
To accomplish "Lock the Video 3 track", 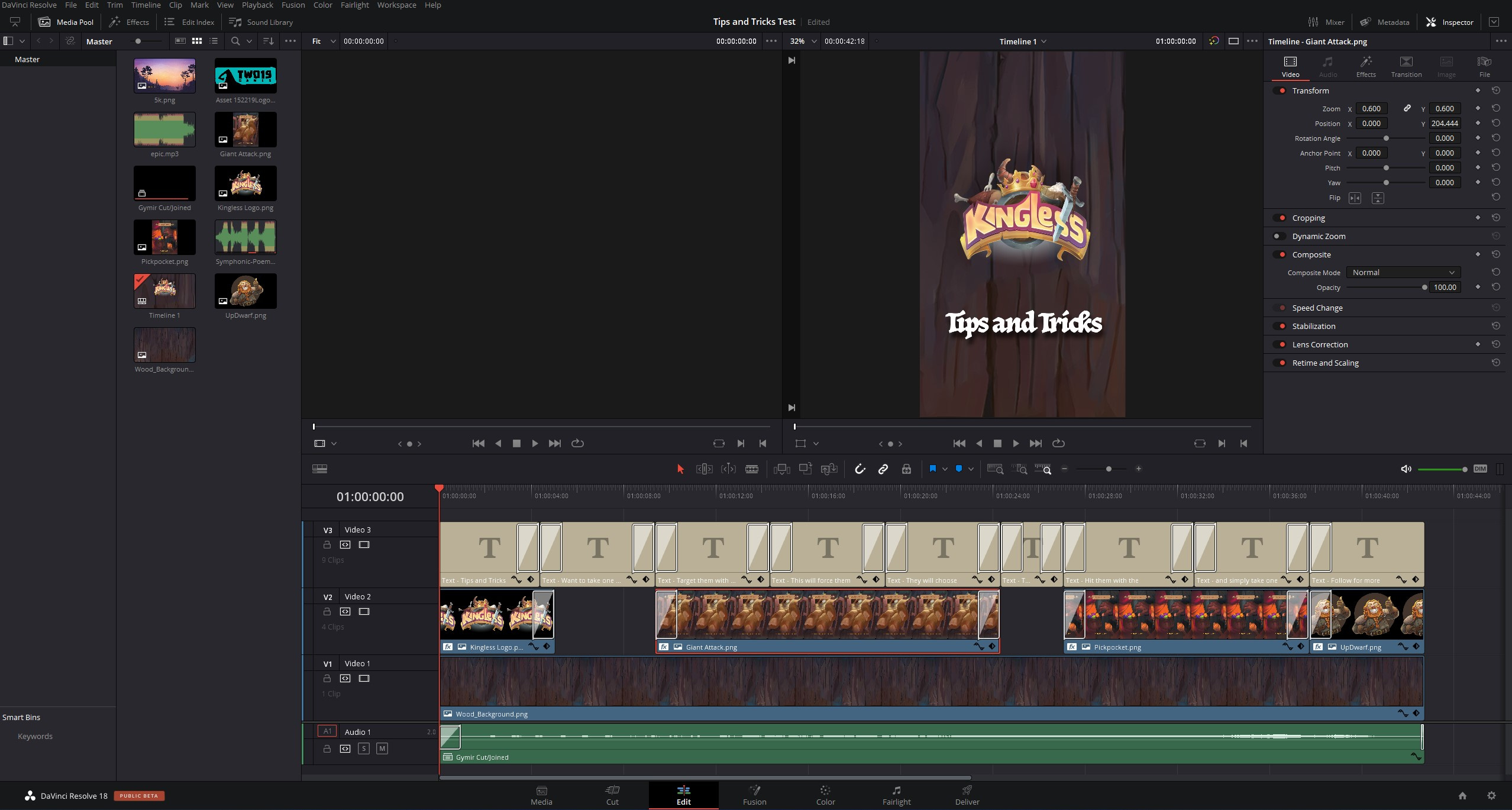I will 327,544.
